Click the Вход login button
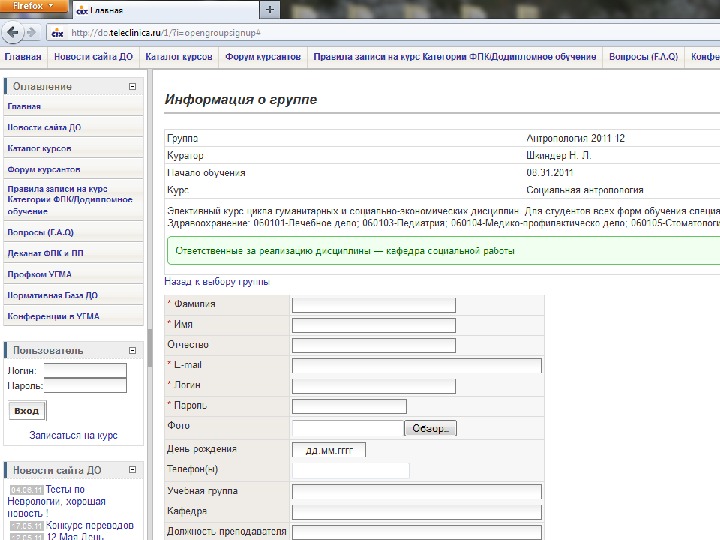Screen dimensions: 720x540 tap(27, 411)
